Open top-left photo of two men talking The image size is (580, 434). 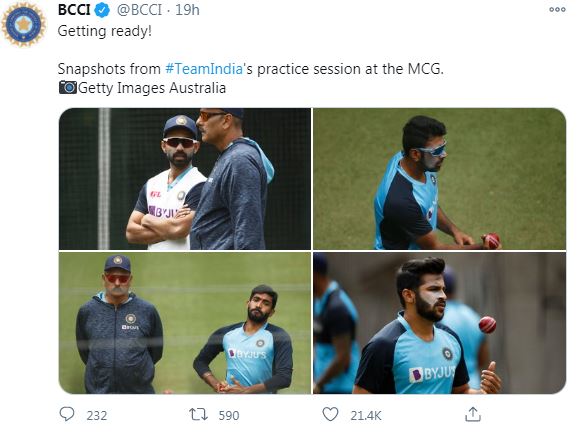pyautogui.click(x=185, y=179)
